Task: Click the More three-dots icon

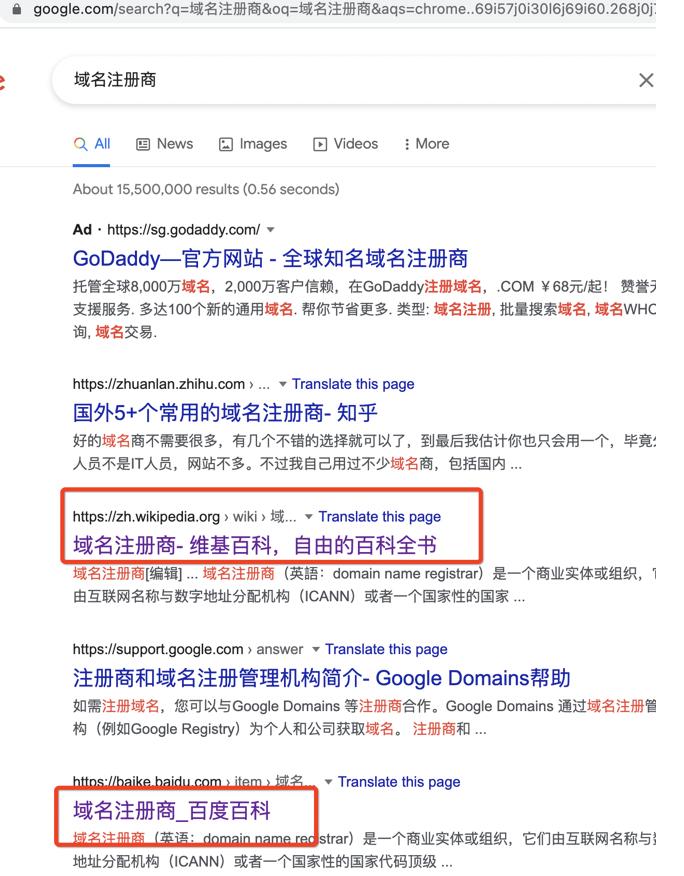Action: (407, 145)
